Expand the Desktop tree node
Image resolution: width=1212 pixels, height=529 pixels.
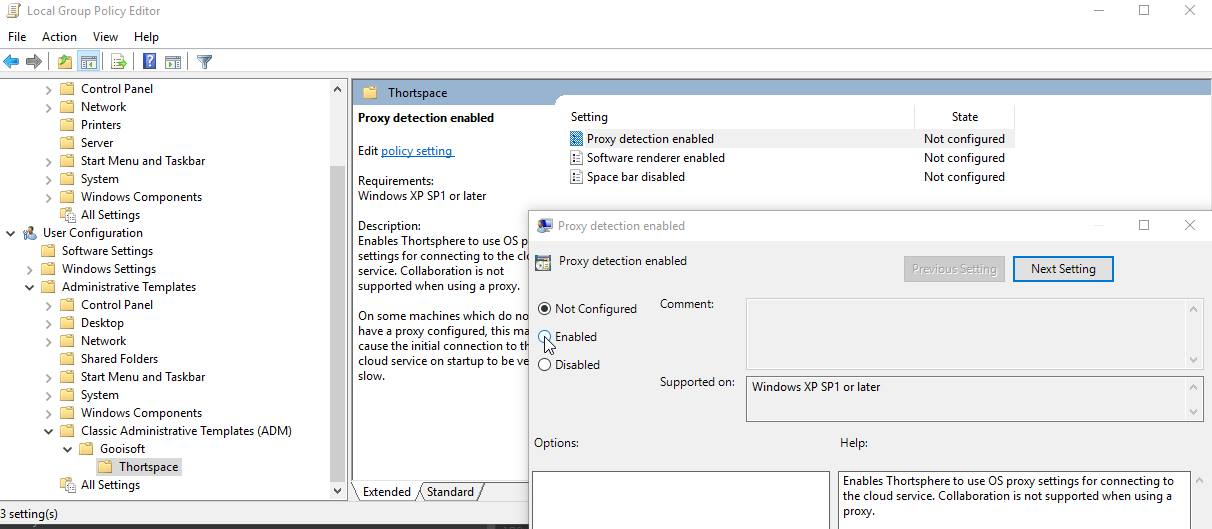(49, 323)
